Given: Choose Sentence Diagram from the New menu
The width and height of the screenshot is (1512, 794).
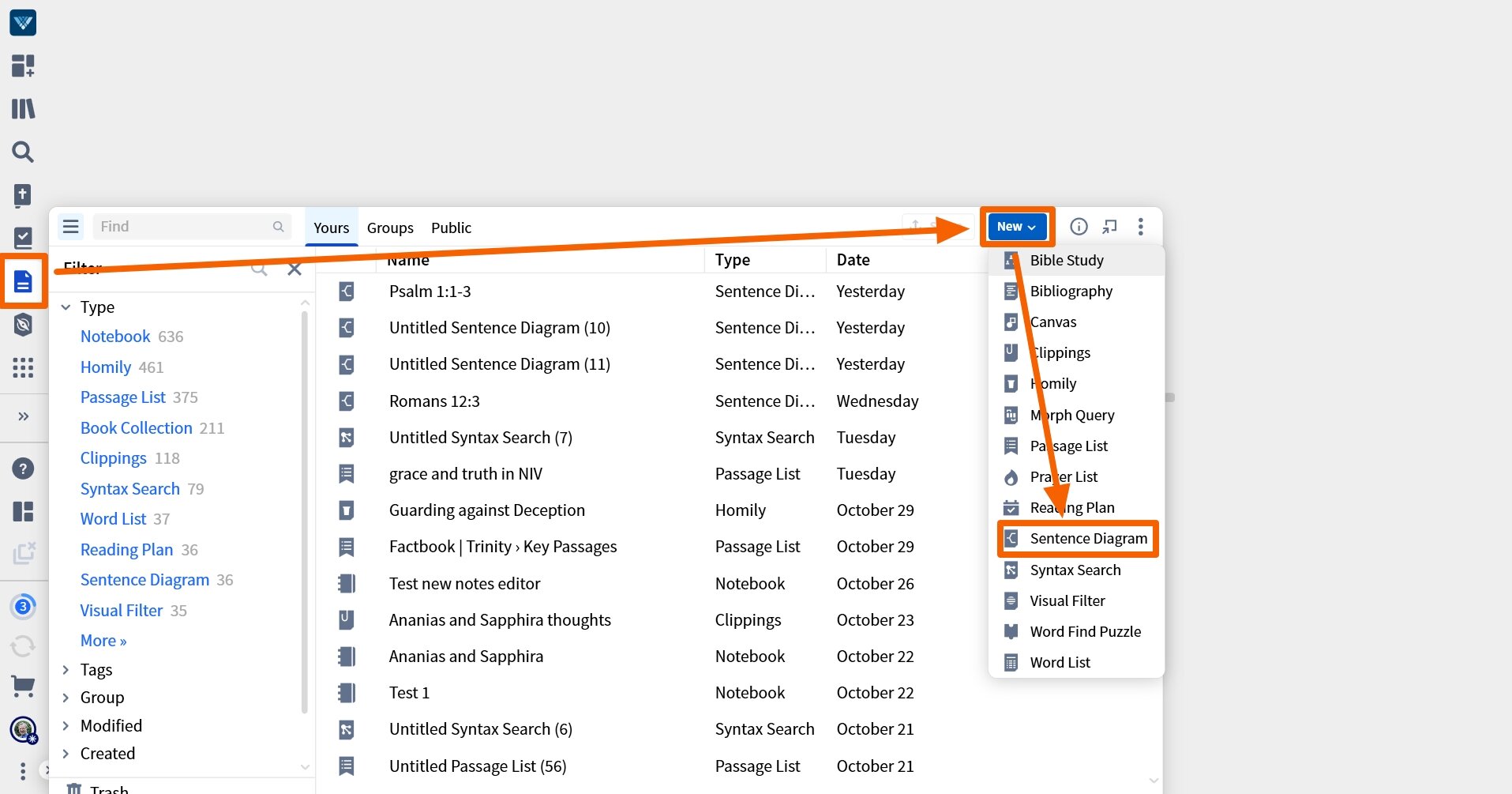Looking at the screenshot, I should (x=1078, y=539).
